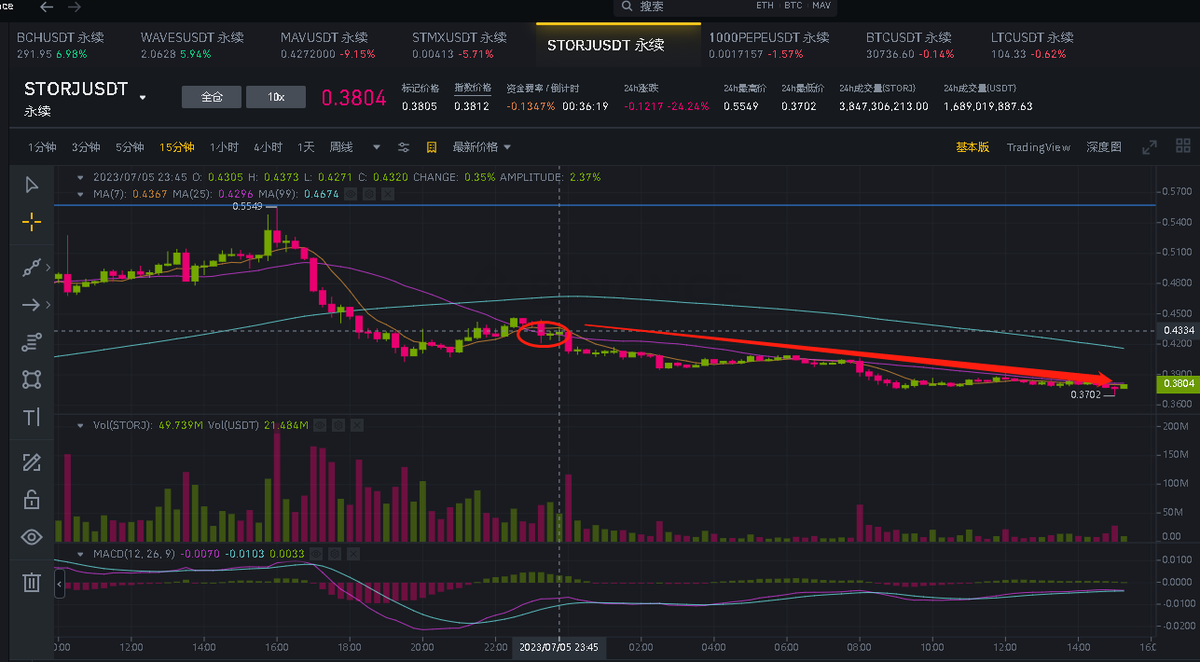Pick the trend line drawing tool
This screenshot has width=1200, height=662.
click(32, 267)
